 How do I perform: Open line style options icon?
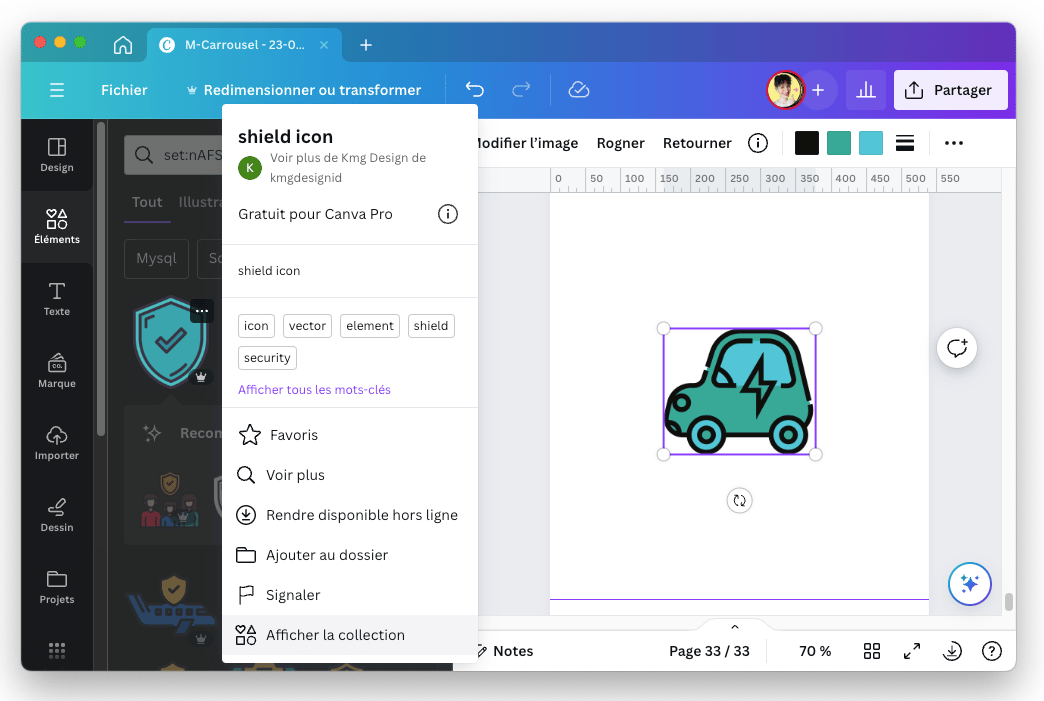[904, 143]
